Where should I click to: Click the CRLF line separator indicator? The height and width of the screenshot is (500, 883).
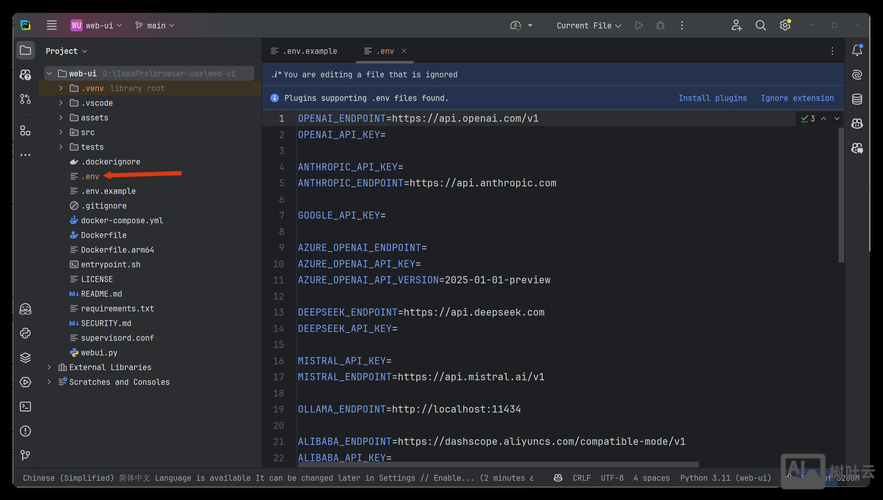coord(581,478)
